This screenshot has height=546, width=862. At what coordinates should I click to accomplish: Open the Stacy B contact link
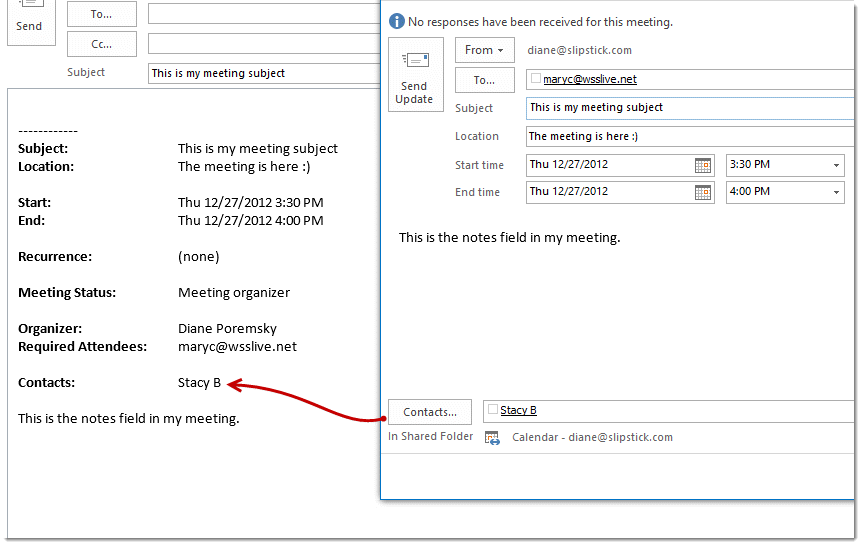point(518,410)
